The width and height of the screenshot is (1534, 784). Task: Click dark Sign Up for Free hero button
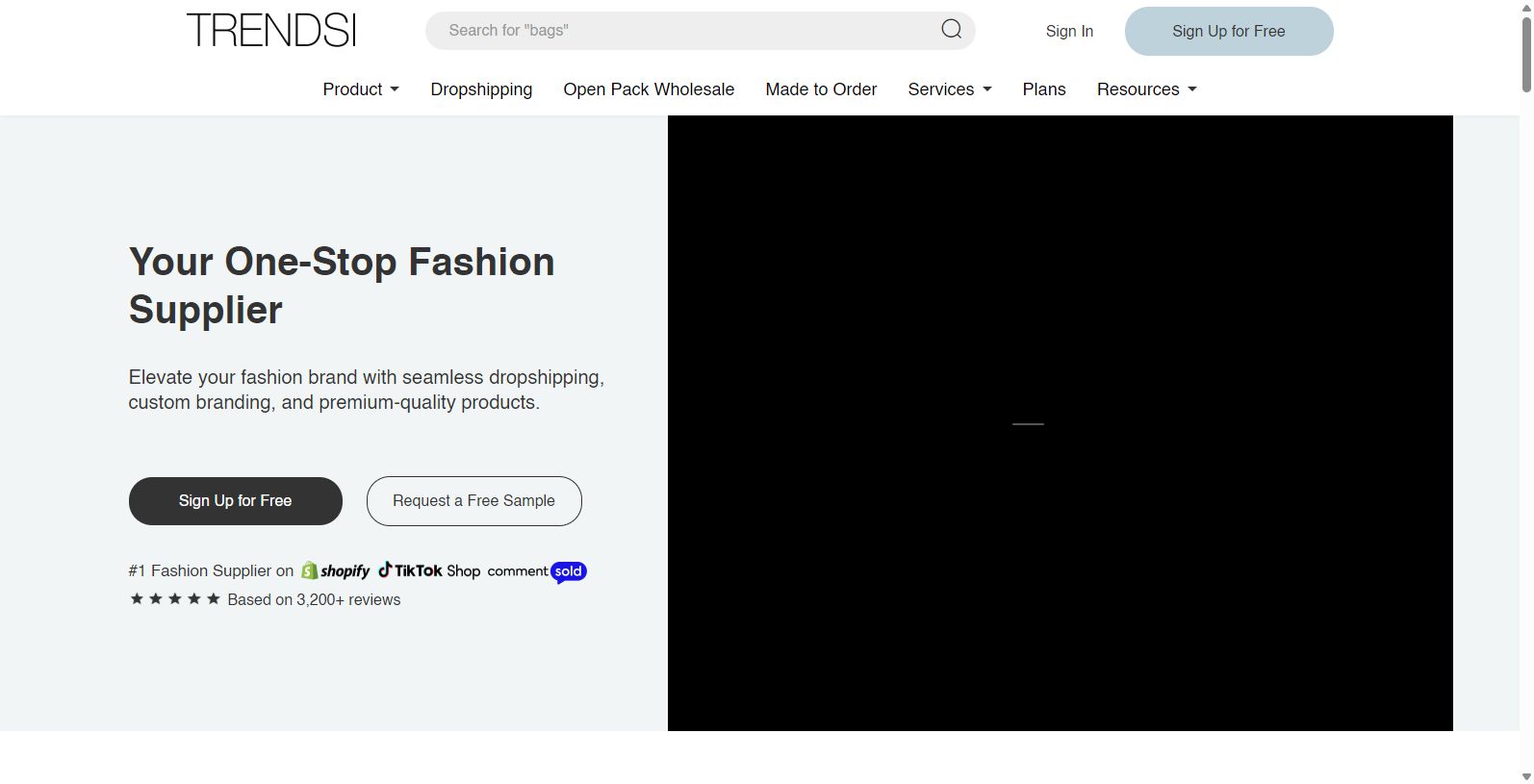point(236,501)
